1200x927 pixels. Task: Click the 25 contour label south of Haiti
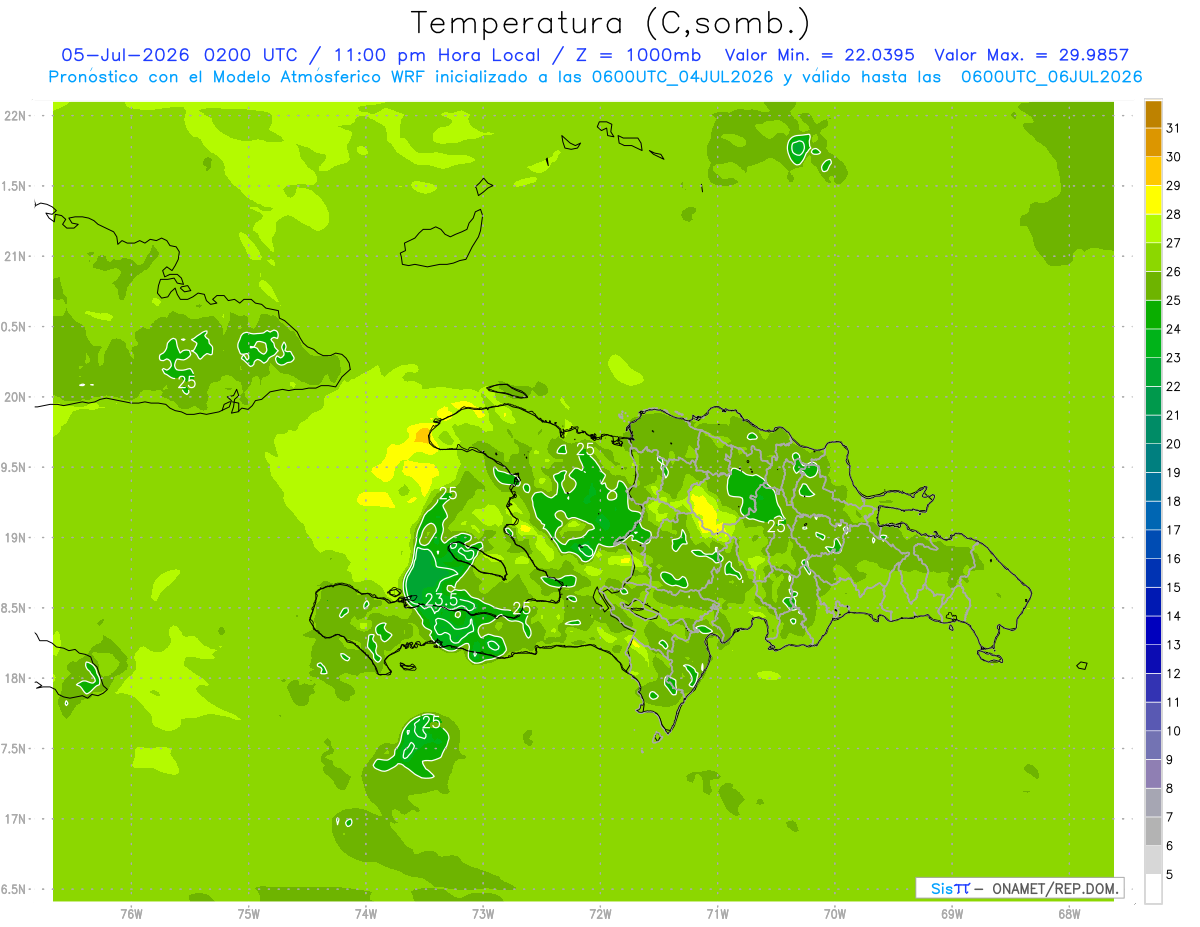point(432,721)
